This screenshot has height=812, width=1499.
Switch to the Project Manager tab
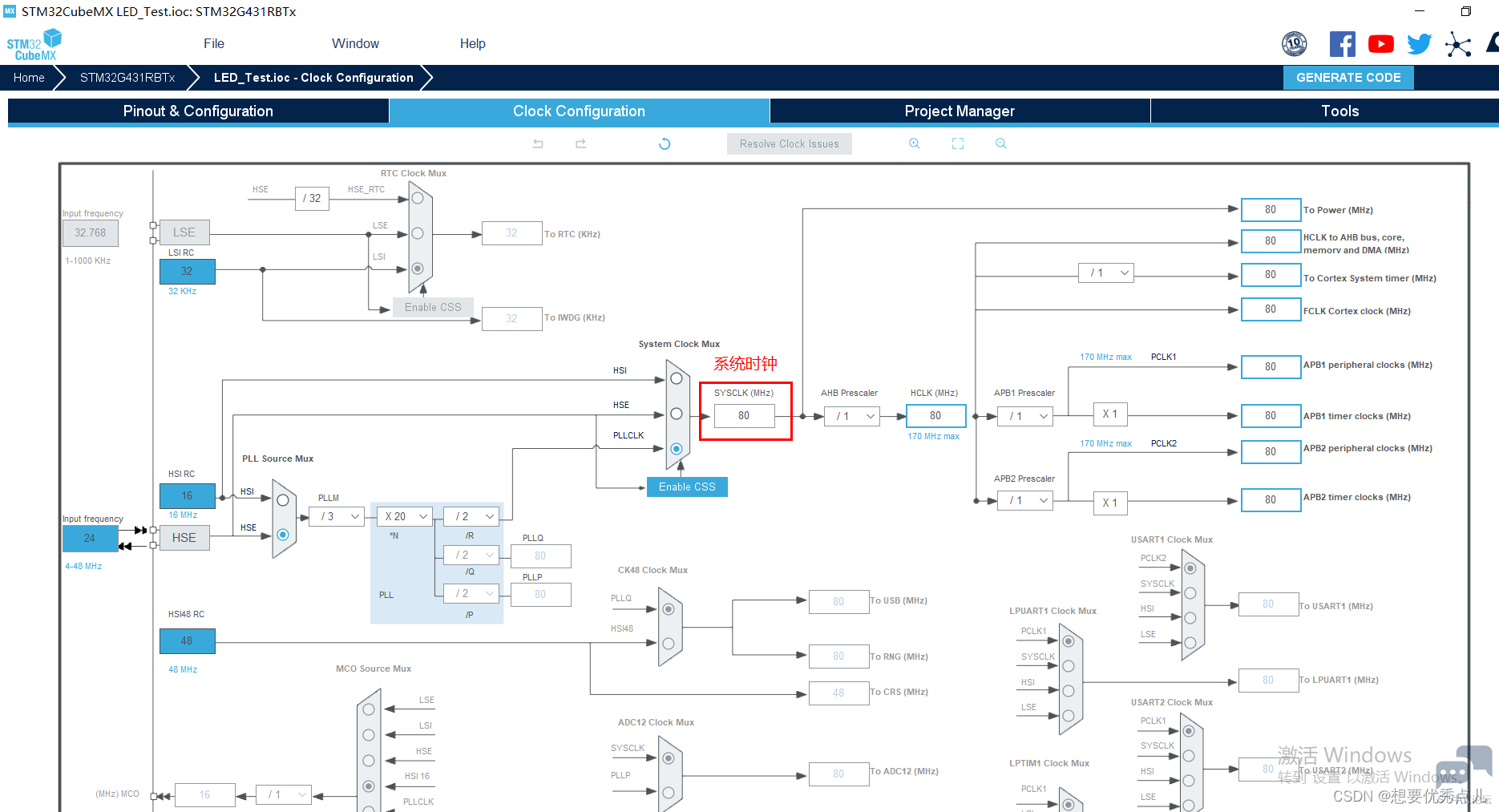[960, 111]
